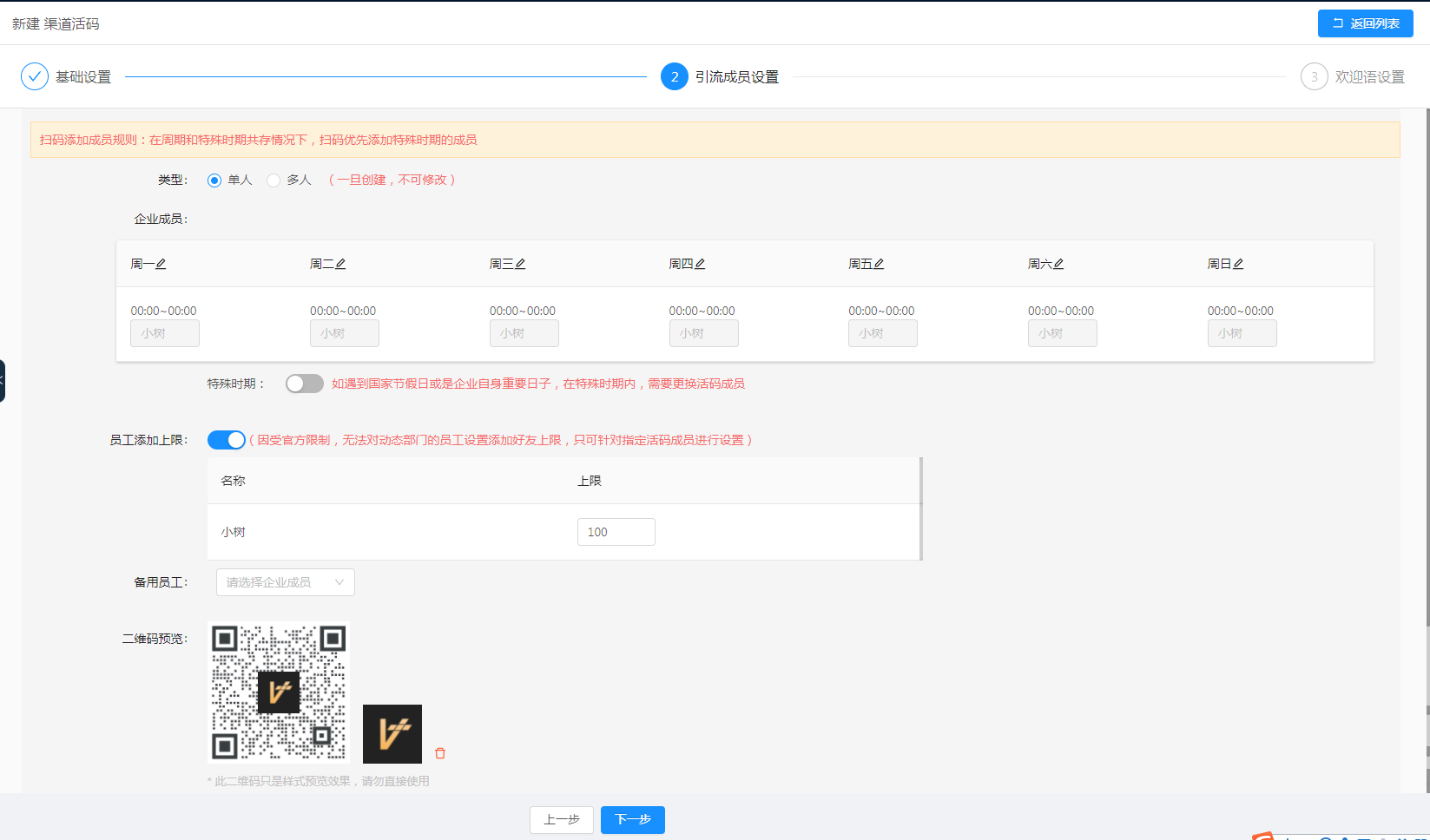Edit Saturday schedule with pencil icon

point(1058,264)
